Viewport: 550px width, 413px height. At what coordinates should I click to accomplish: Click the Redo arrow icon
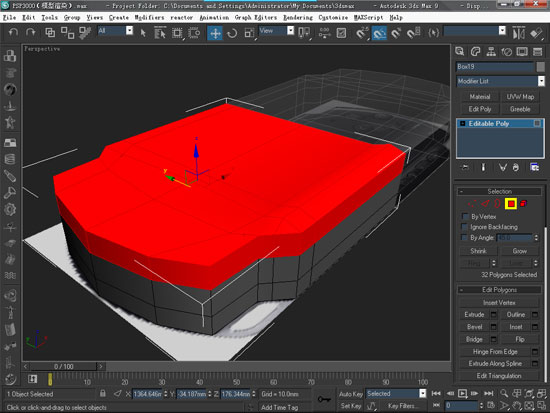click(x=31, y=33)
